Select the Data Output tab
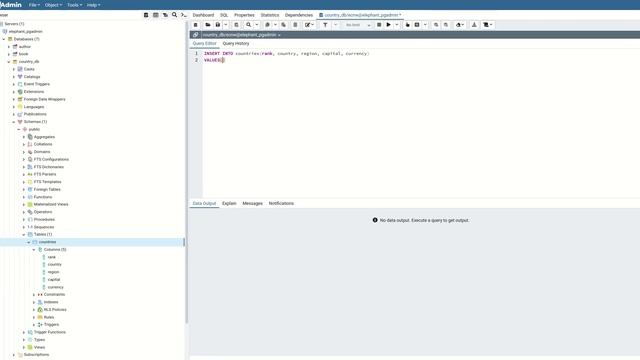The height and width of the screenshot is (360, 640). 204,203
